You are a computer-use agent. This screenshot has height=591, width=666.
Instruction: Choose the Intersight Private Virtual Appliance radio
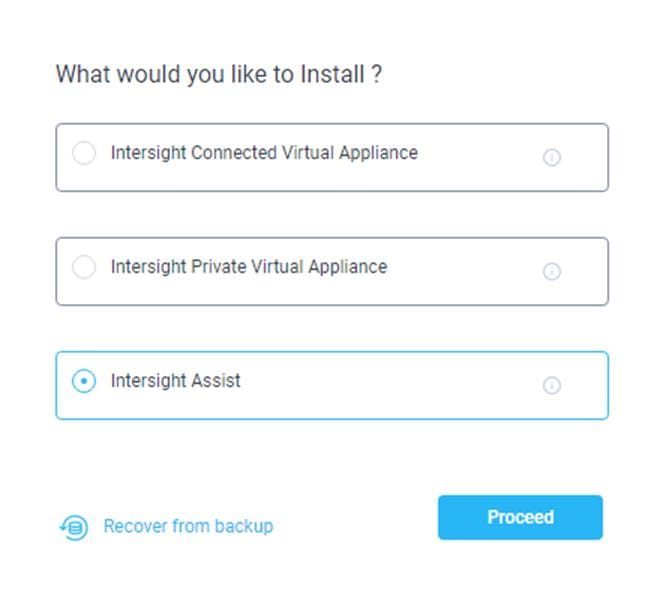(85, 268)
